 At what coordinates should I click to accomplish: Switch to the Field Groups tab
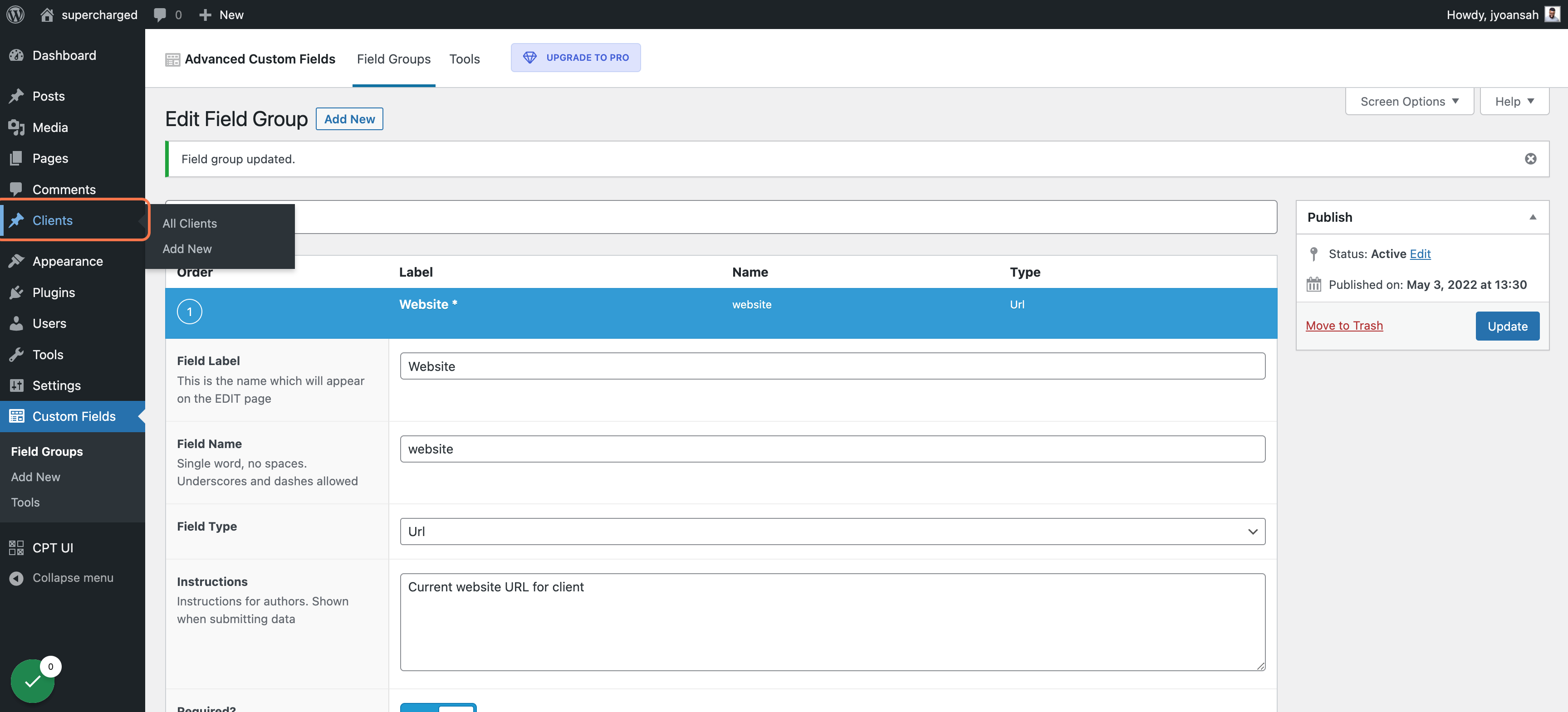click(x=394, y=59)
